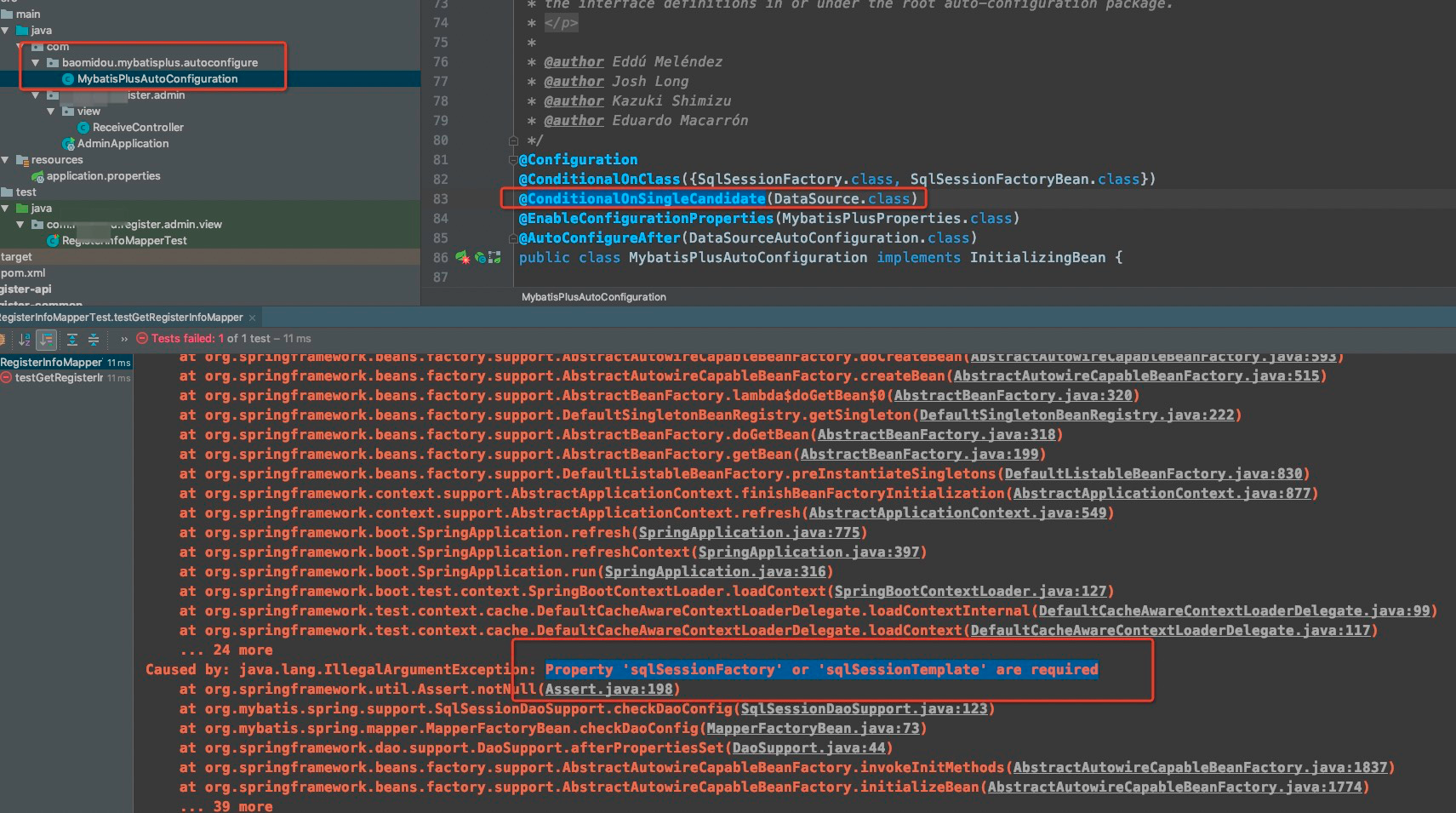Click the Spring bean gutter icon on line 86

click(x=460, y=257)
